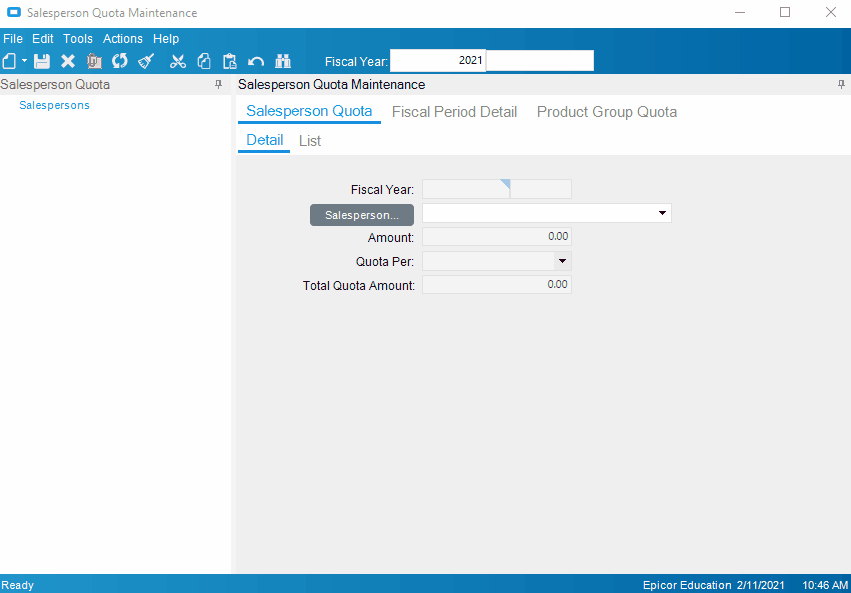Close the Salesperson Quota Maintenance window

coord(830,12)
